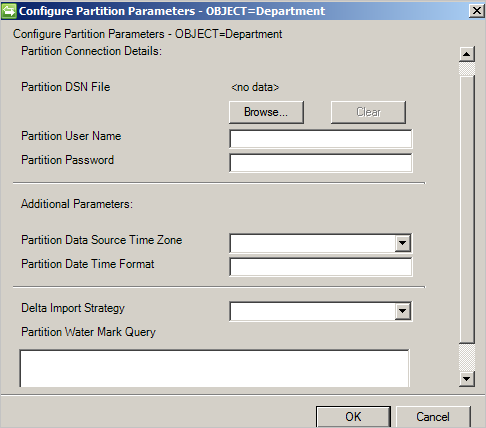
Task: Click the green title bar window icon
Action: 9,11
